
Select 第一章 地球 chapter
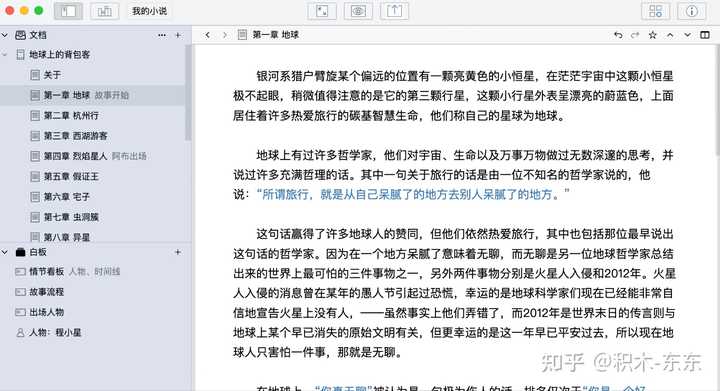(x=92, y=95)
